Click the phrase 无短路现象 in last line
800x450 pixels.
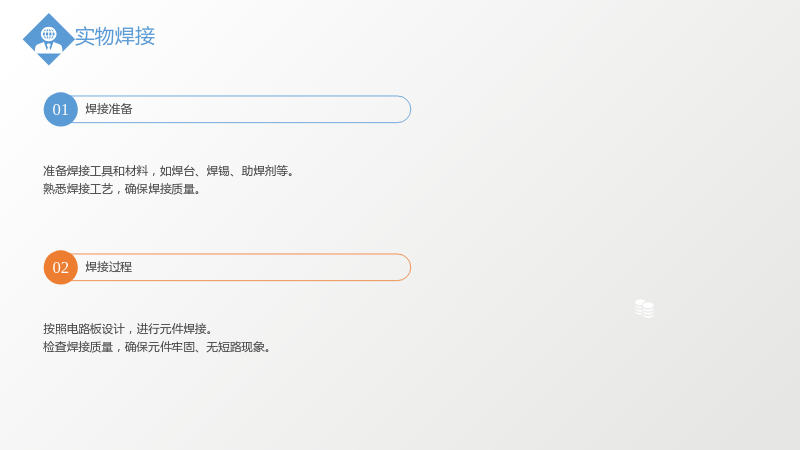click(x=236, y=347)
